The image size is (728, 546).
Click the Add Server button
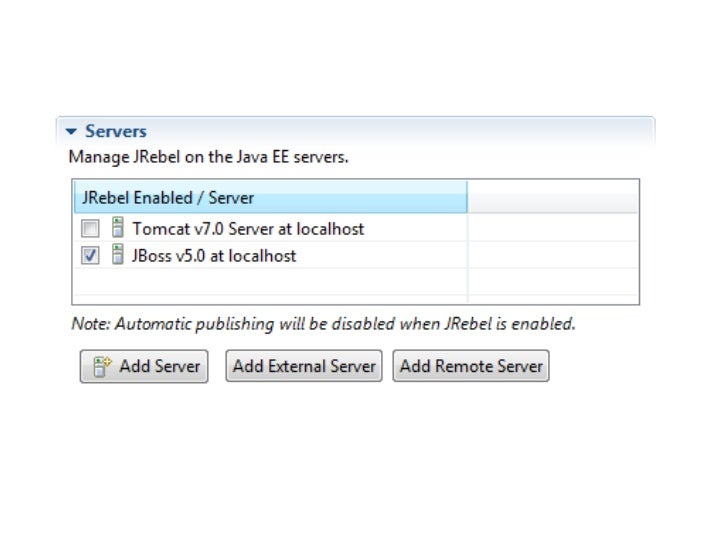pos(144,366)
